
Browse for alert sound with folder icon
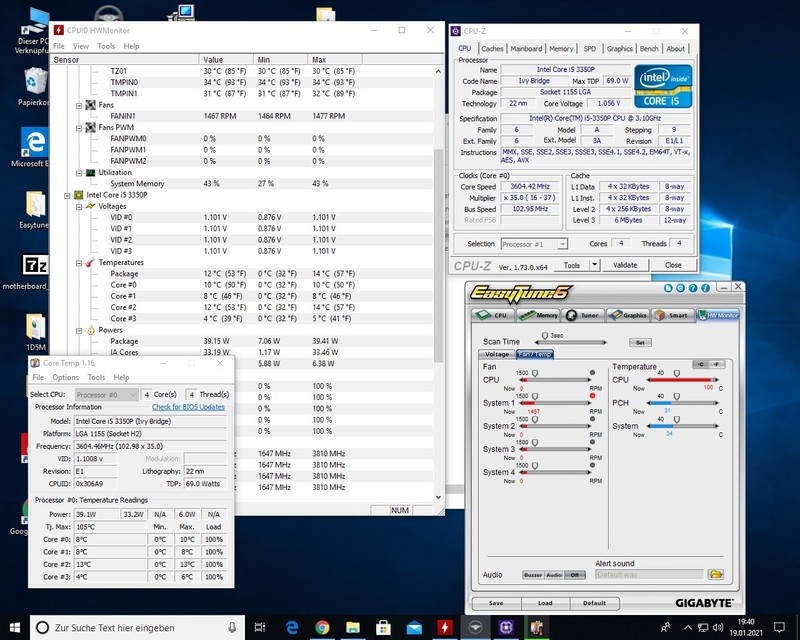point(716,574)
